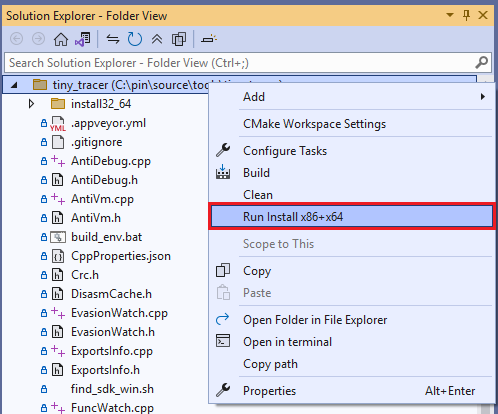
Task: Click the arrow icon beside Open Folder in File Explorer
Action: point(222,319)
